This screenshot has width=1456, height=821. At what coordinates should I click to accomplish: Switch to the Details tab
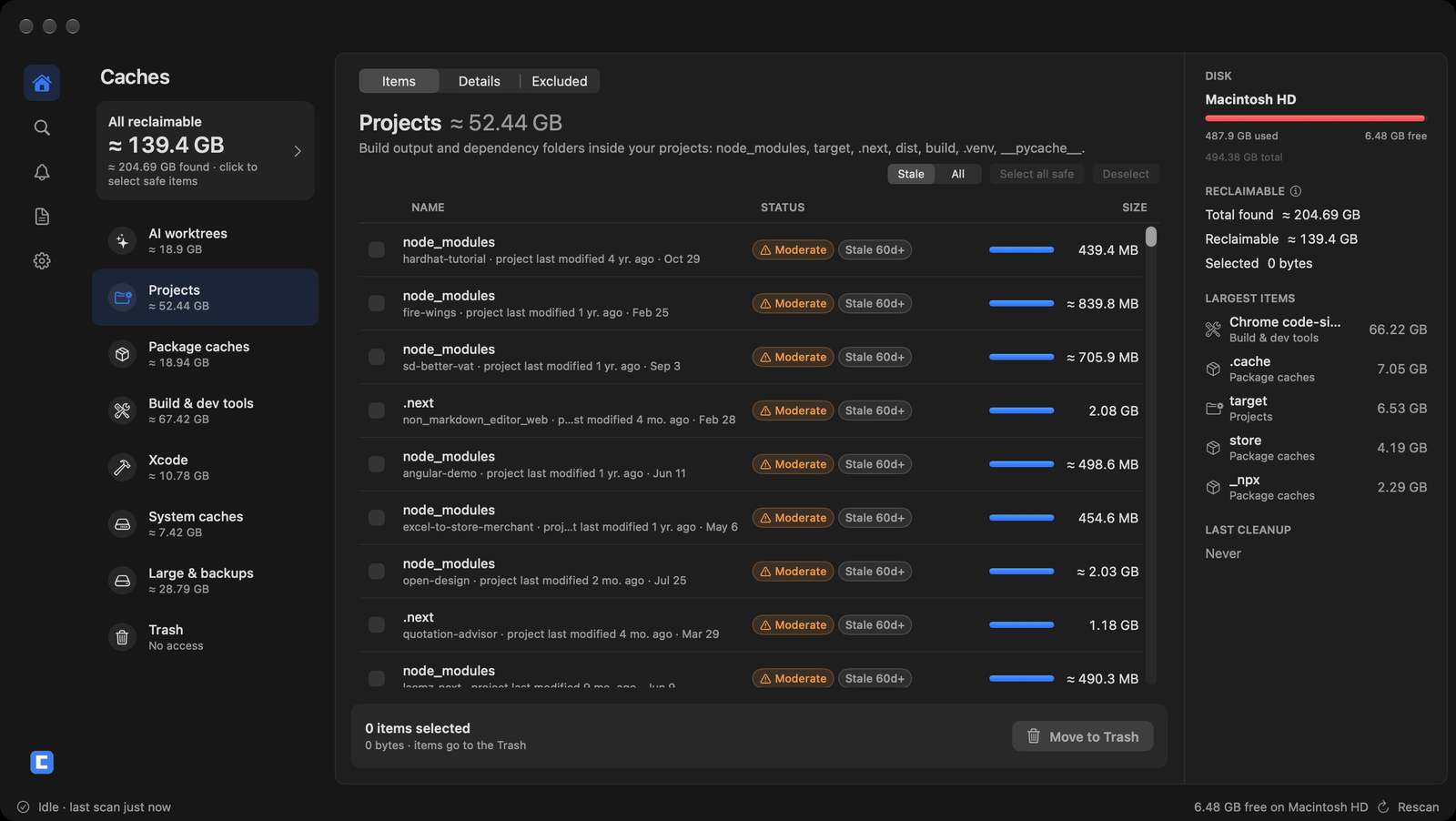479,81
